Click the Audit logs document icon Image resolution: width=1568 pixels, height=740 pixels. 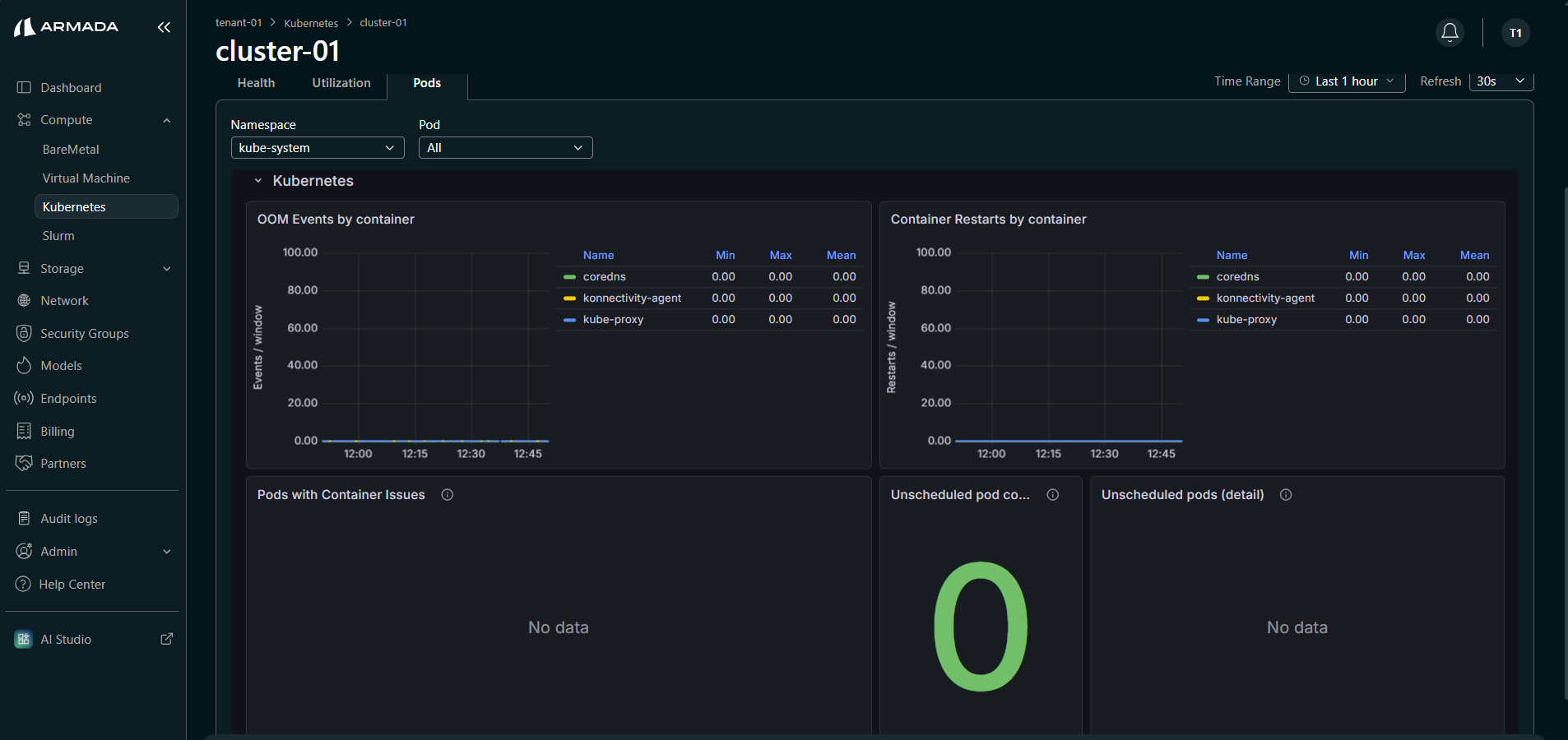(24, 518)
